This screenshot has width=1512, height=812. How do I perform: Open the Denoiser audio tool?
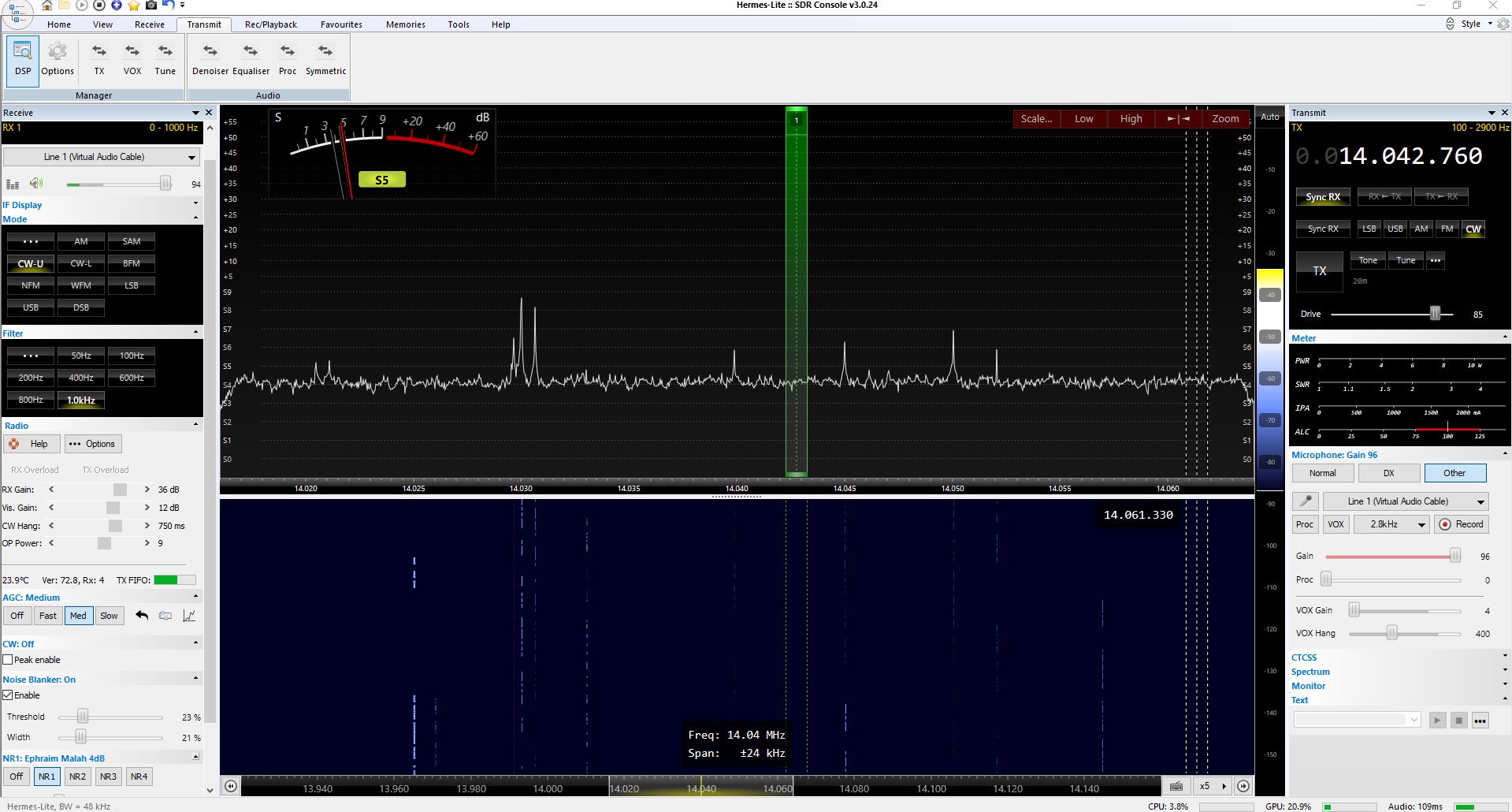click(210, 59)
